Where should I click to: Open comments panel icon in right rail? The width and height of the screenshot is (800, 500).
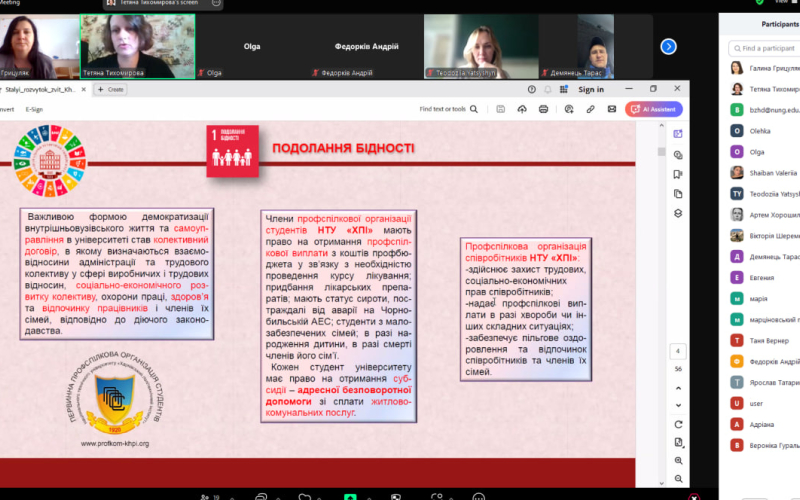pyautogui.click(x=678, y=155)
